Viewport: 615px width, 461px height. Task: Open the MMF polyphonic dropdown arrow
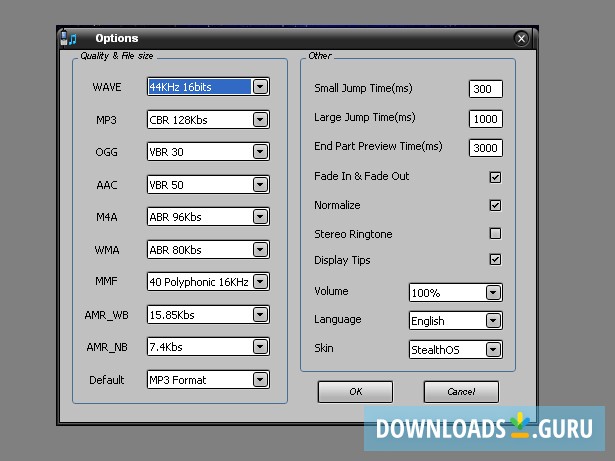coord(260,281)
